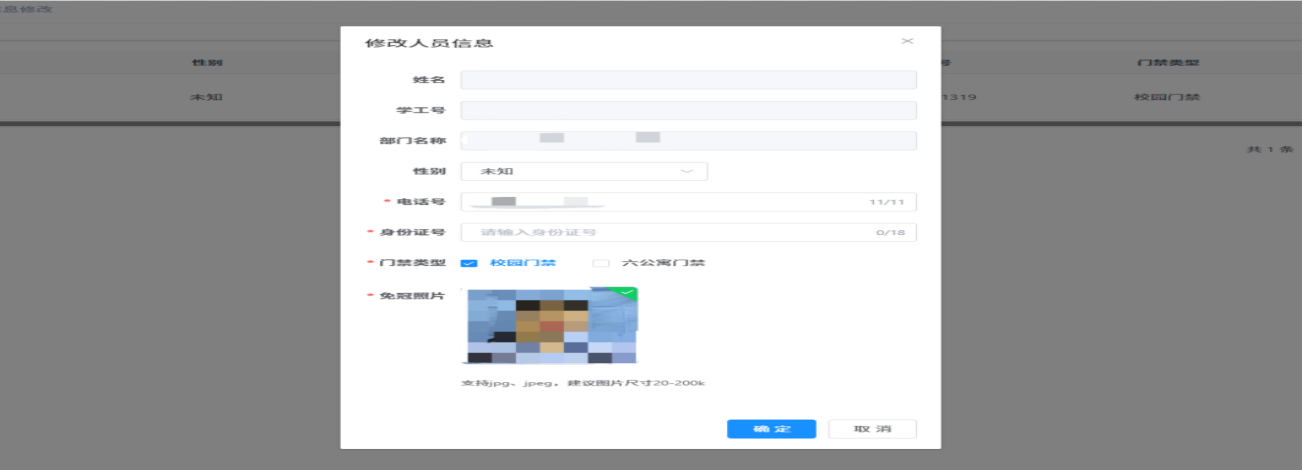Focus the 姓名 input field
1302x470 pixels.
pos(688,80)
